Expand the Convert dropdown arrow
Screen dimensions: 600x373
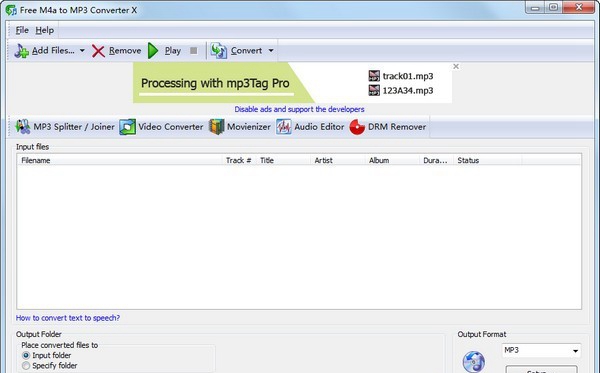click(x=271, y=50)
